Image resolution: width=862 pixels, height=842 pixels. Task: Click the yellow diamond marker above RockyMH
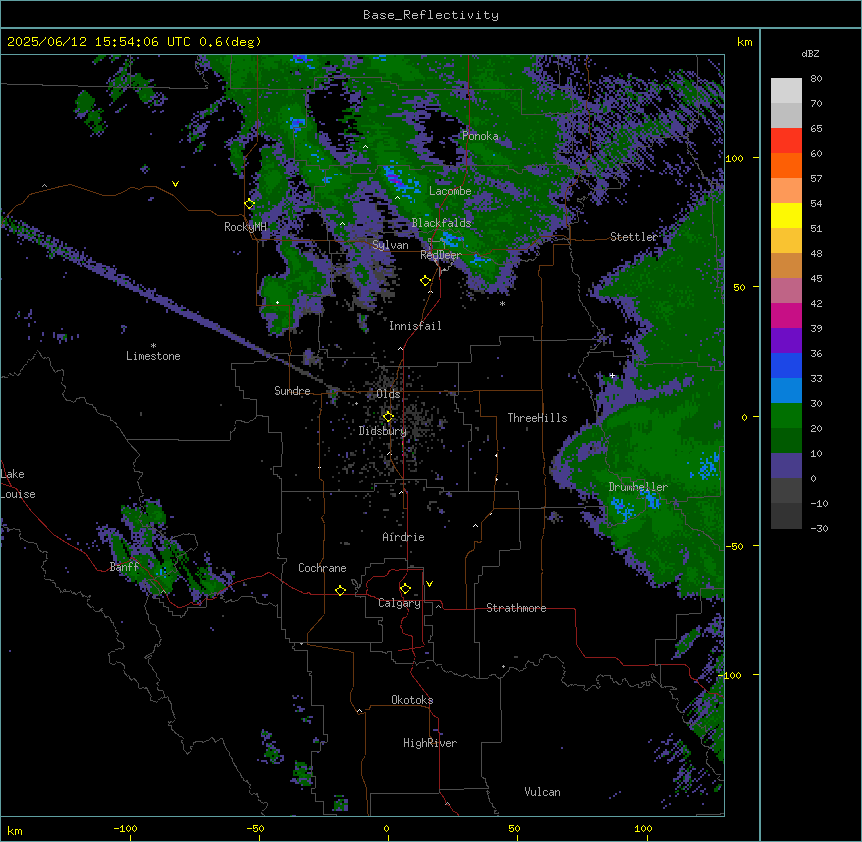250,204
